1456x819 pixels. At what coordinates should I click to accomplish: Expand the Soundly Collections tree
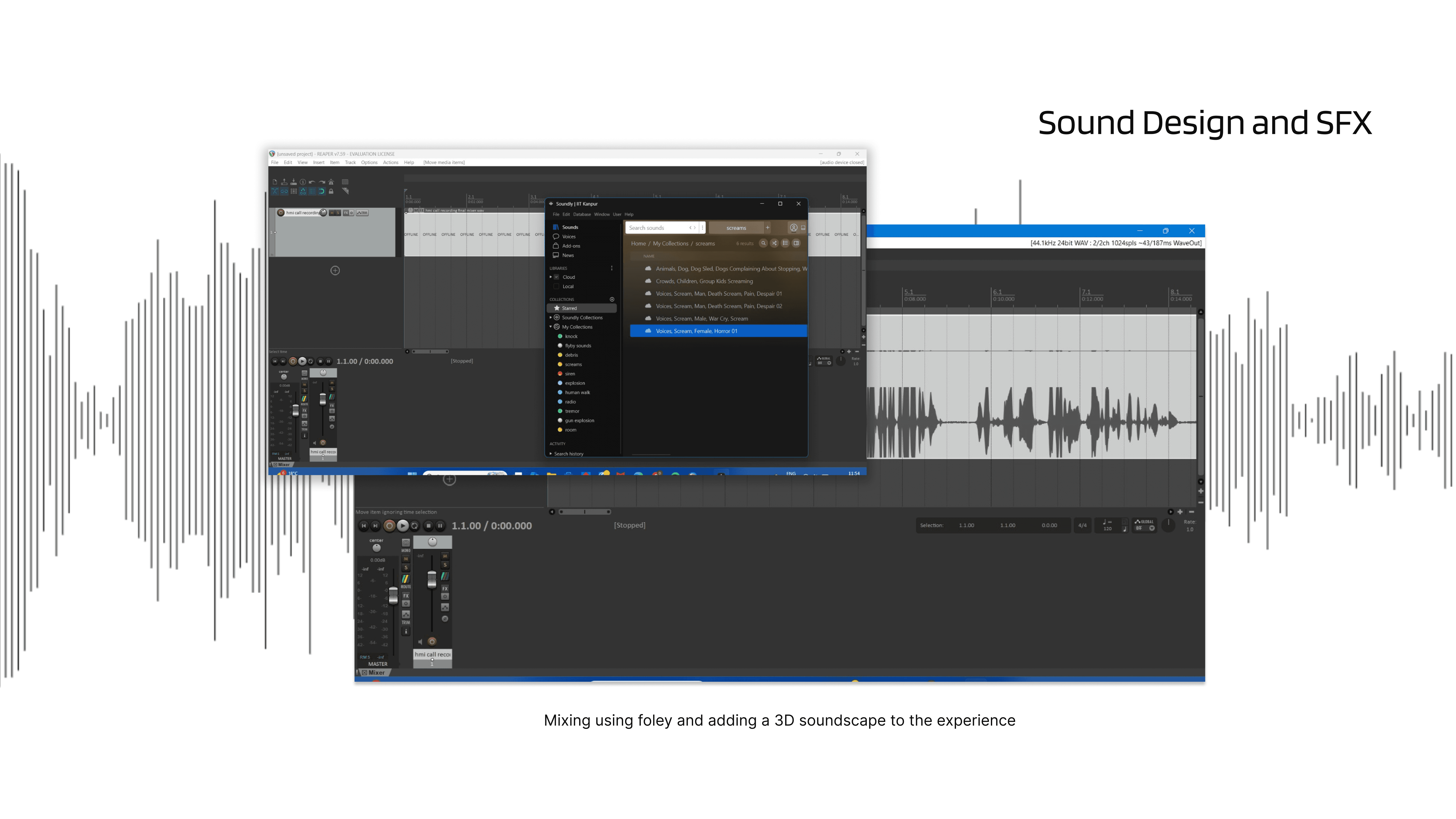coord(551,318)
